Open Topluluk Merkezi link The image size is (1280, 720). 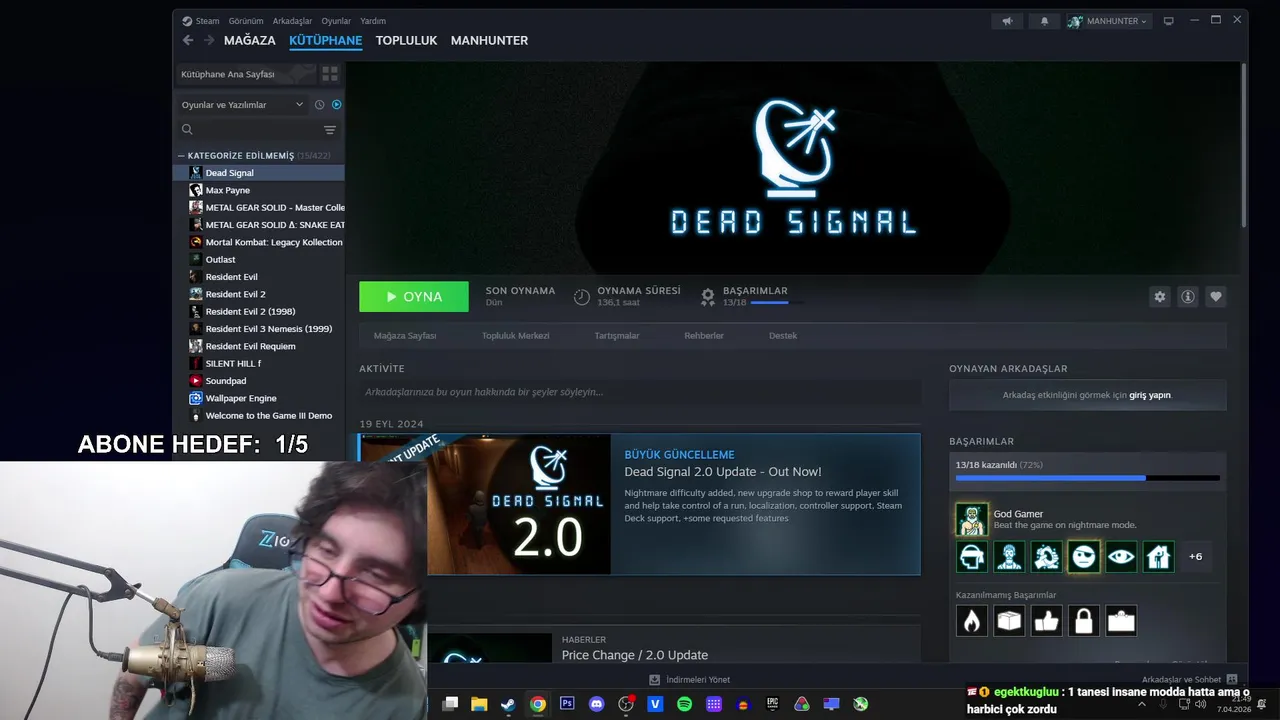pyautogui.click(x=515, y=336)
